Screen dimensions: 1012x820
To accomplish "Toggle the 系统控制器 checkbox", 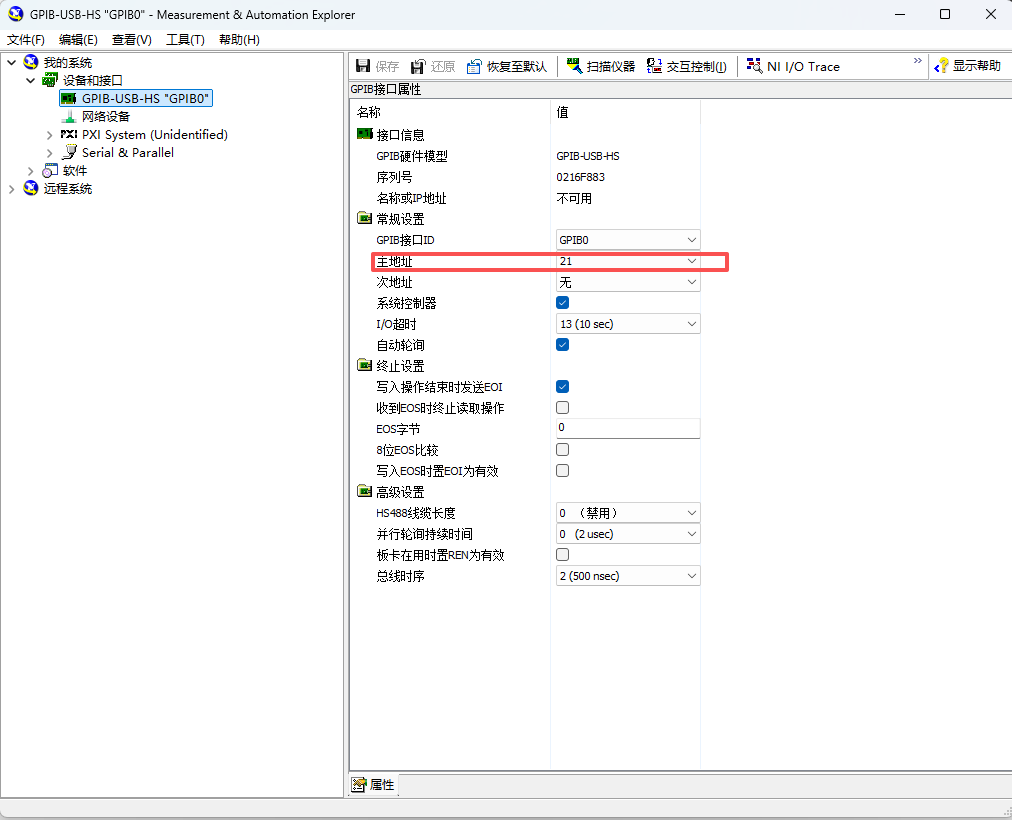I will point(562,303).
